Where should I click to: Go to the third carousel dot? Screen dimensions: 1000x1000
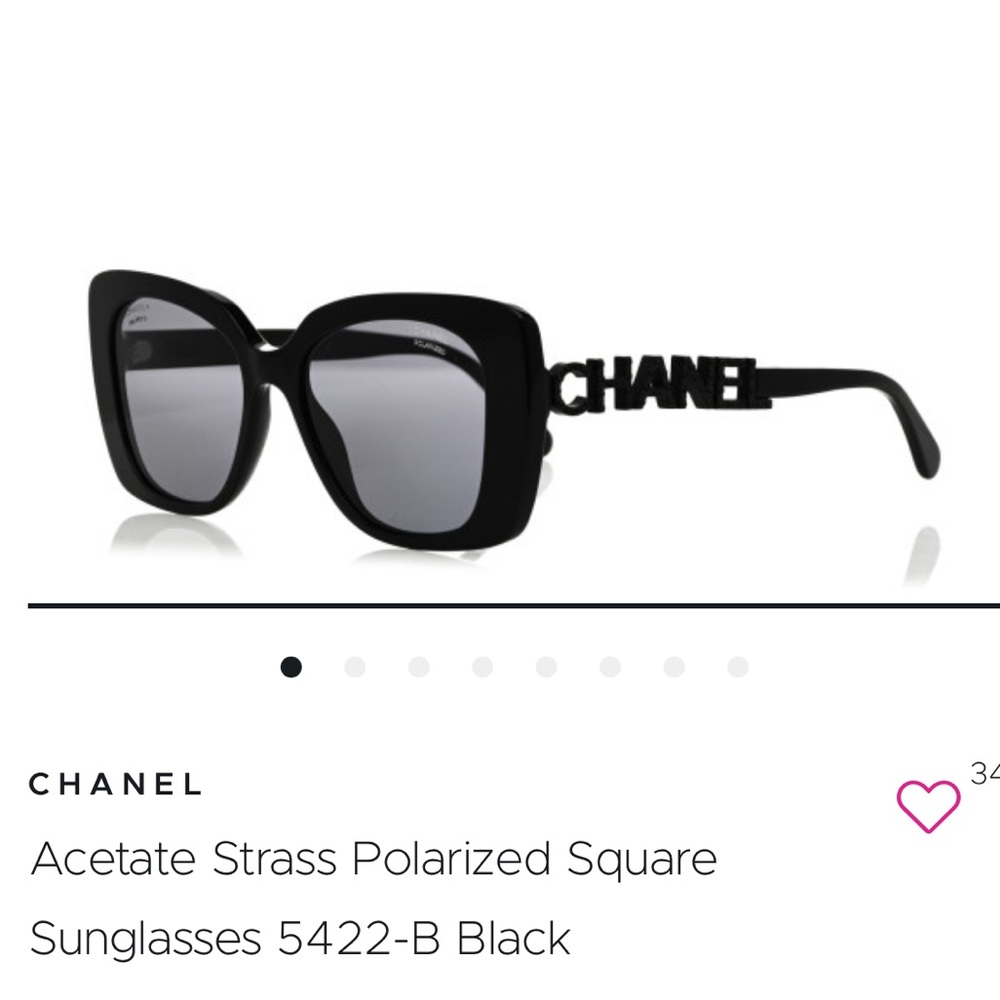pyautogui.click(x=418, y=667)
